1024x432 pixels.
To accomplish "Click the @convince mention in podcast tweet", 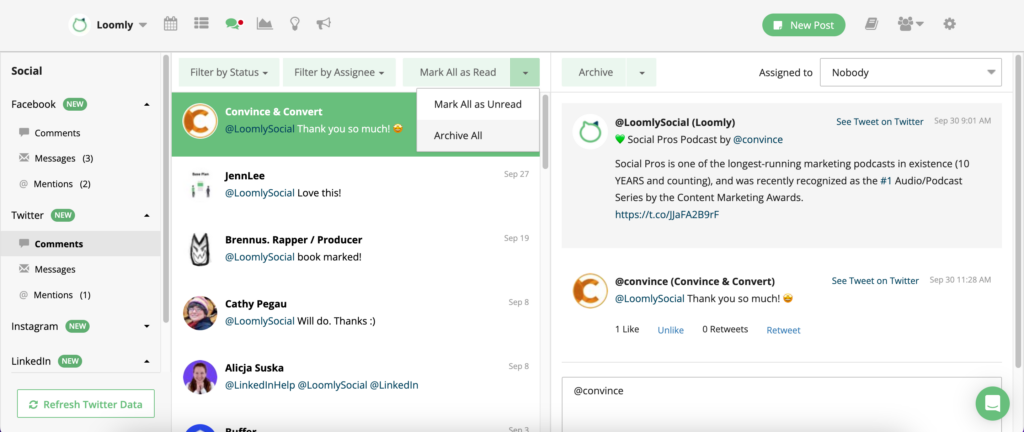I will pos(758,140).
